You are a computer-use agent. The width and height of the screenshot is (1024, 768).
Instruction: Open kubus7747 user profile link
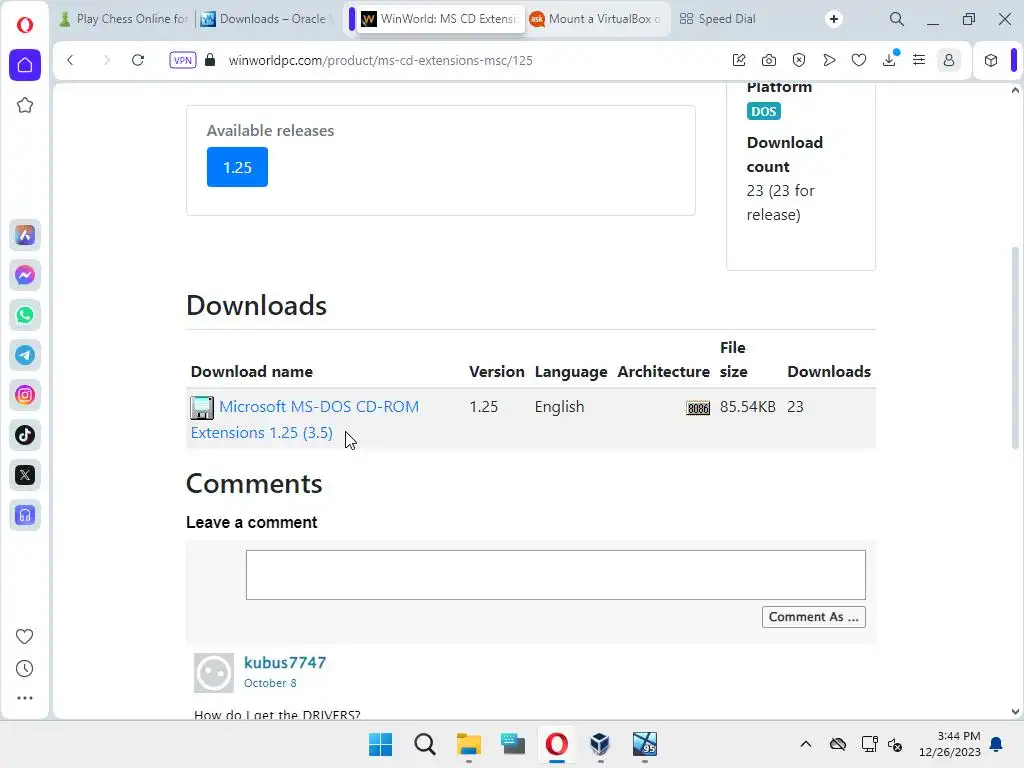tap(285, 662)
